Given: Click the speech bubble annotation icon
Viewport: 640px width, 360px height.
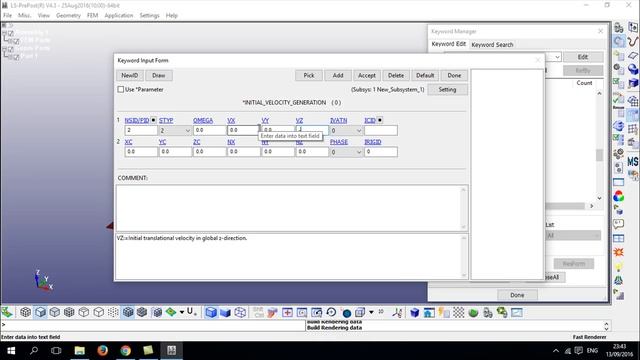Looking at the screenshot, I should tap(618, 224).
